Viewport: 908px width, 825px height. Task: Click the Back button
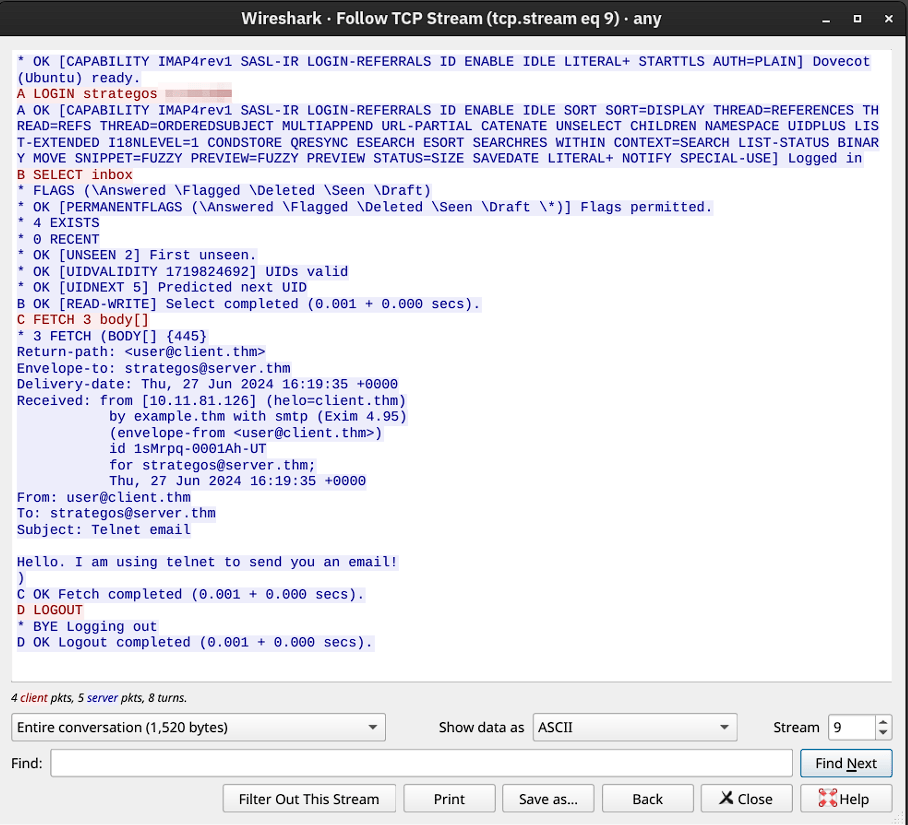point(647,799)
